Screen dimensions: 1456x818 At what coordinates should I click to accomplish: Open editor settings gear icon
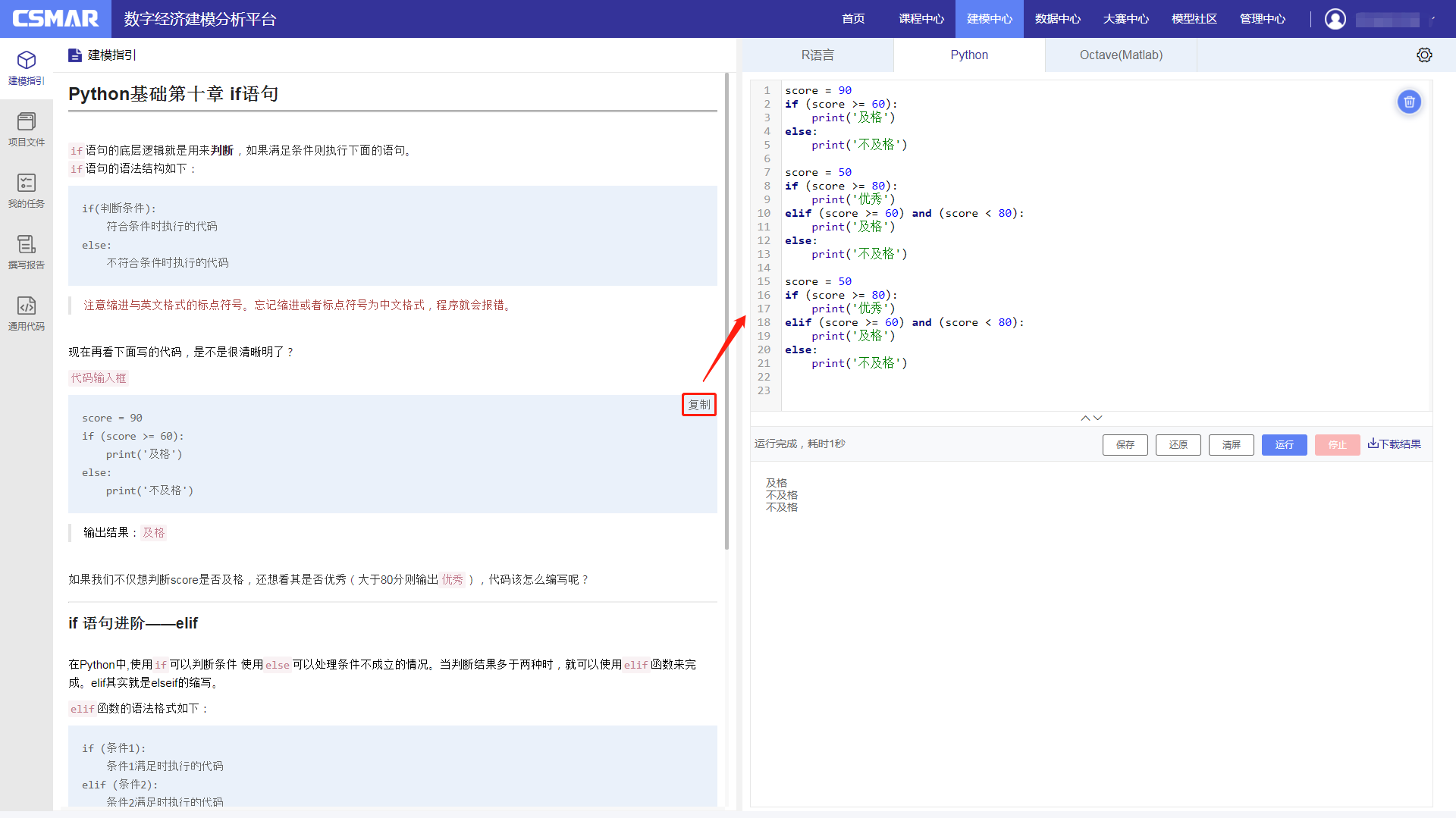pyautogui.click(x=1424, y=55)
